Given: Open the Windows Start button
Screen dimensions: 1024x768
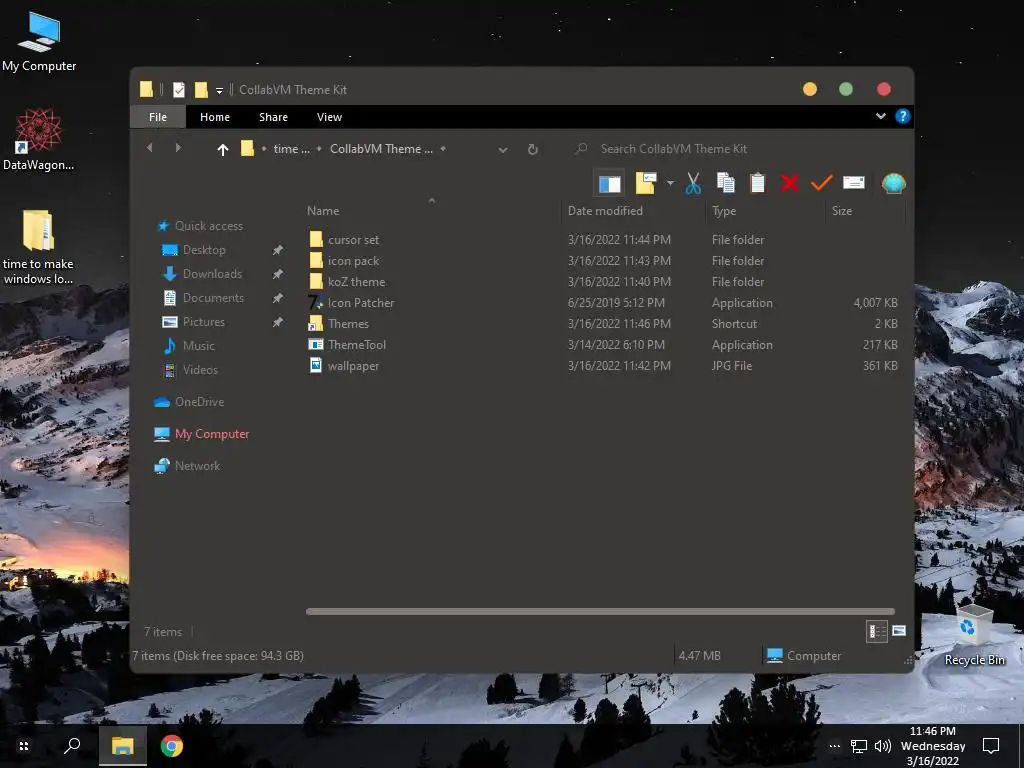Looking at the screenshot, I should (24, 746).
